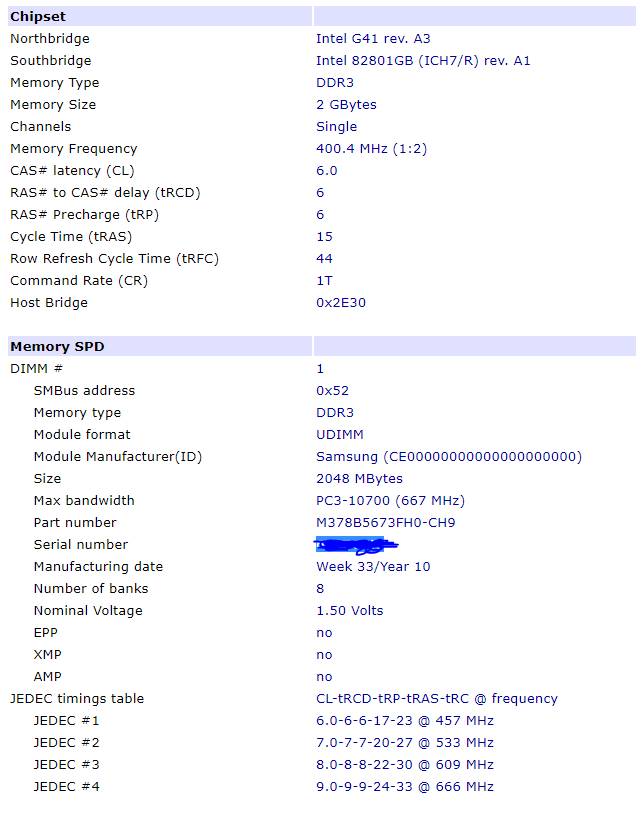The height and width of the screenshot is (814, 636).
Task: Select the Northbridge value Intel G41
Action: (373, 38)
